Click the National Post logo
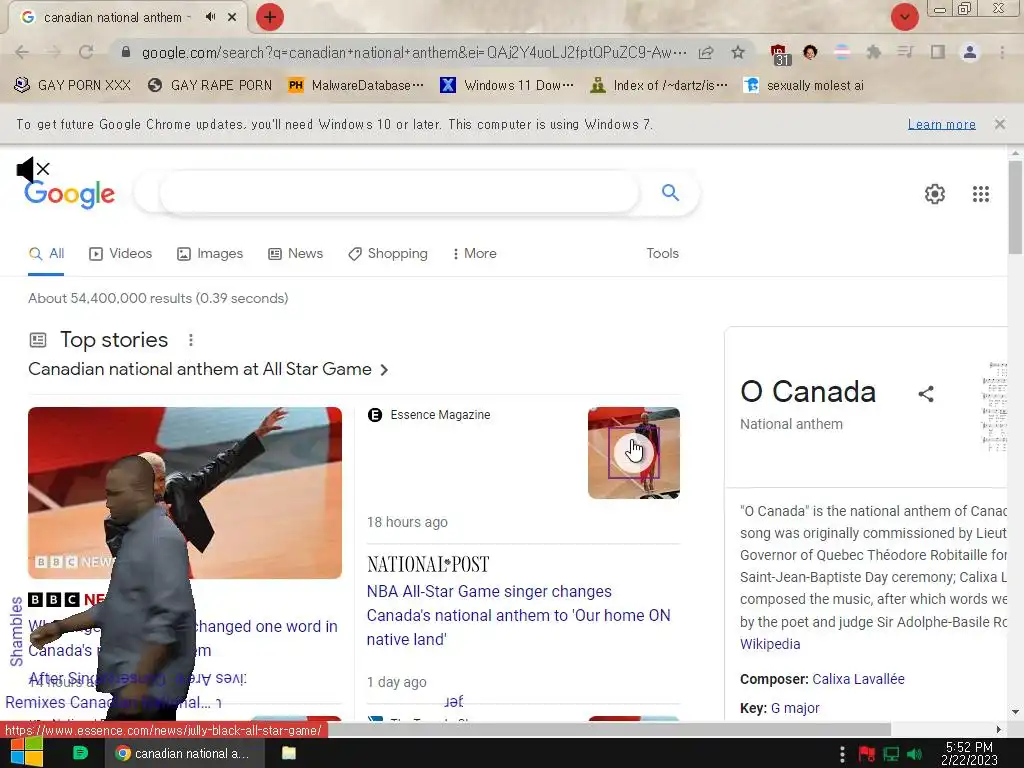The height and width of the screenshot is (768, 1024). click(x=428, y=564)
